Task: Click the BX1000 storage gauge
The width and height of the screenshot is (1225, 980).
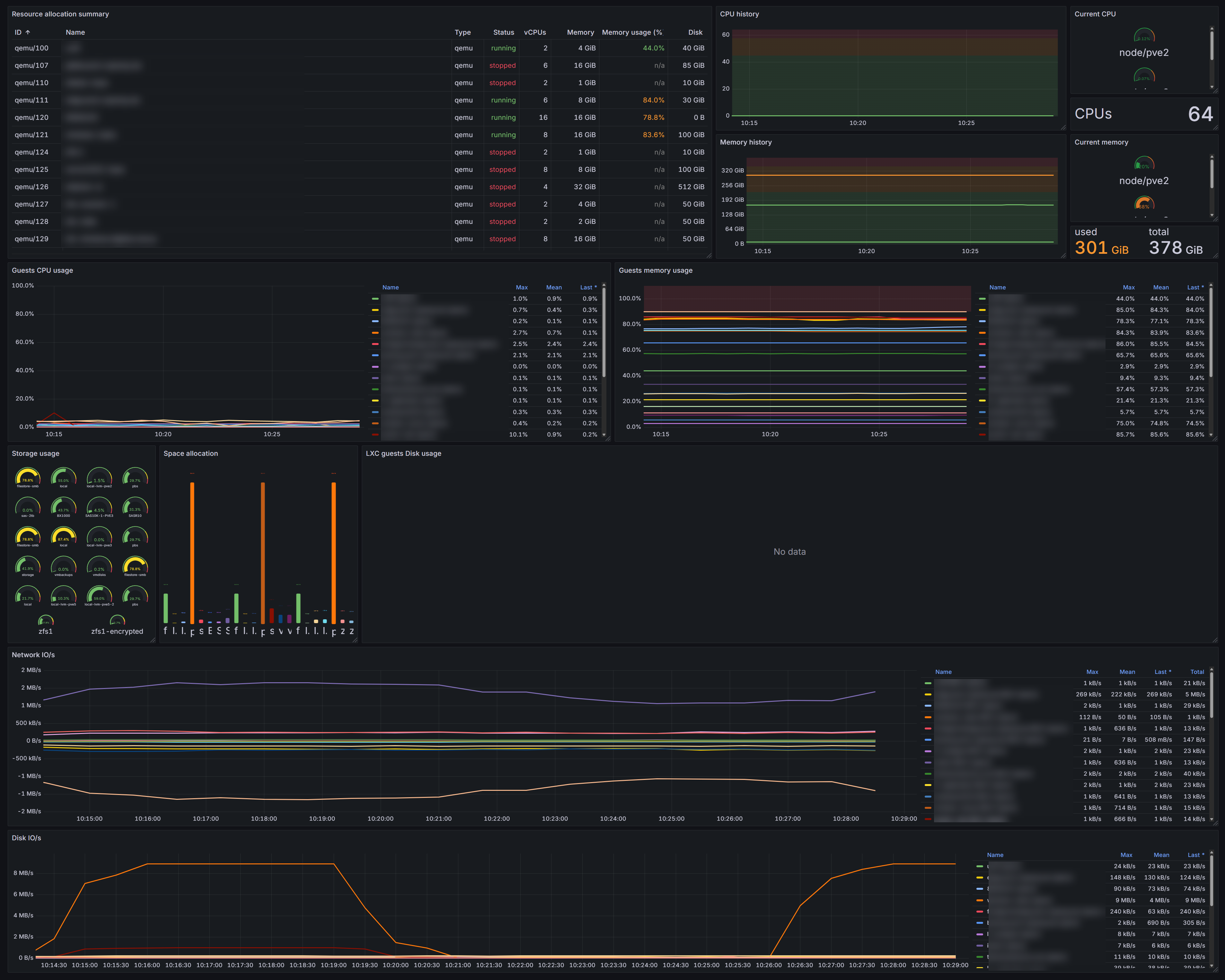Action: [x=63, y=507]
